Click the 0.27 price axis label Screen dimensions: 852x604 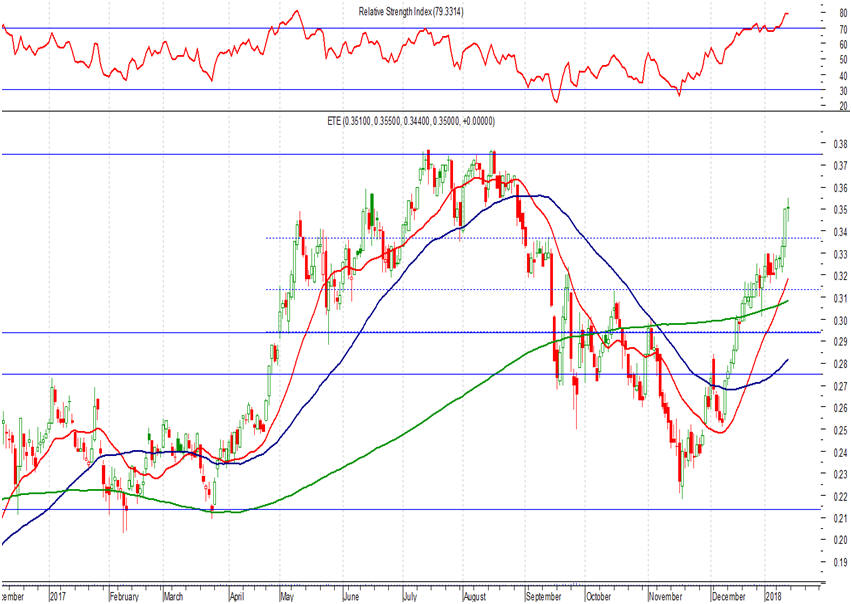click(841, 386)
